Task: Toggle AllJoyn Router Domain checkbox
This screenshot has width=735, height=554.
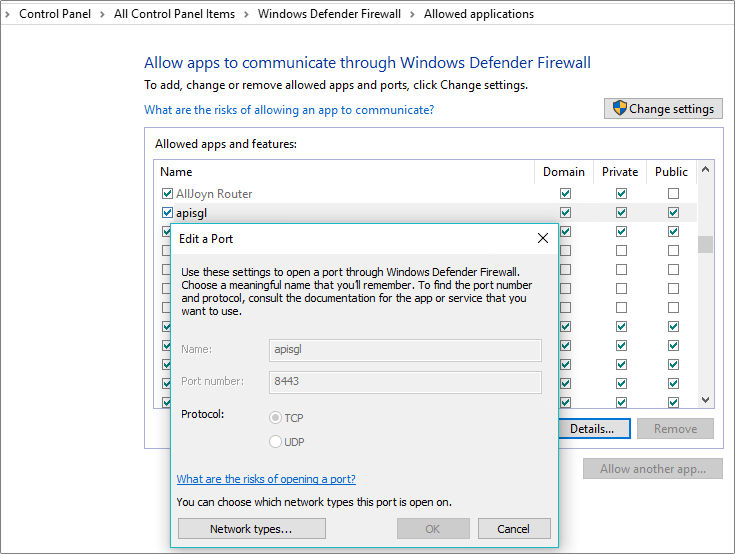Action: (565, 194)
